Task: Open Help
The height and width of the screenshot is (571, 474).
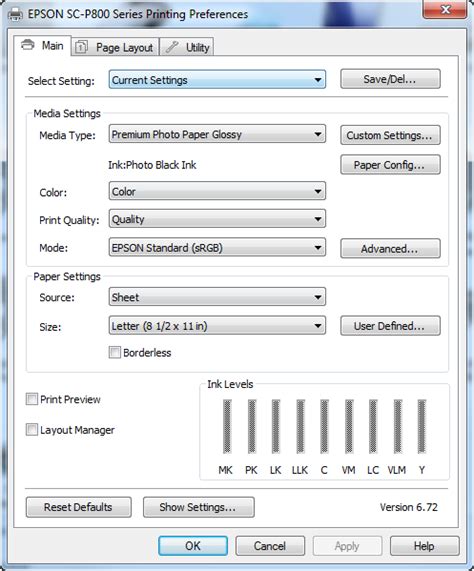Action: click(x=424, y=546)
